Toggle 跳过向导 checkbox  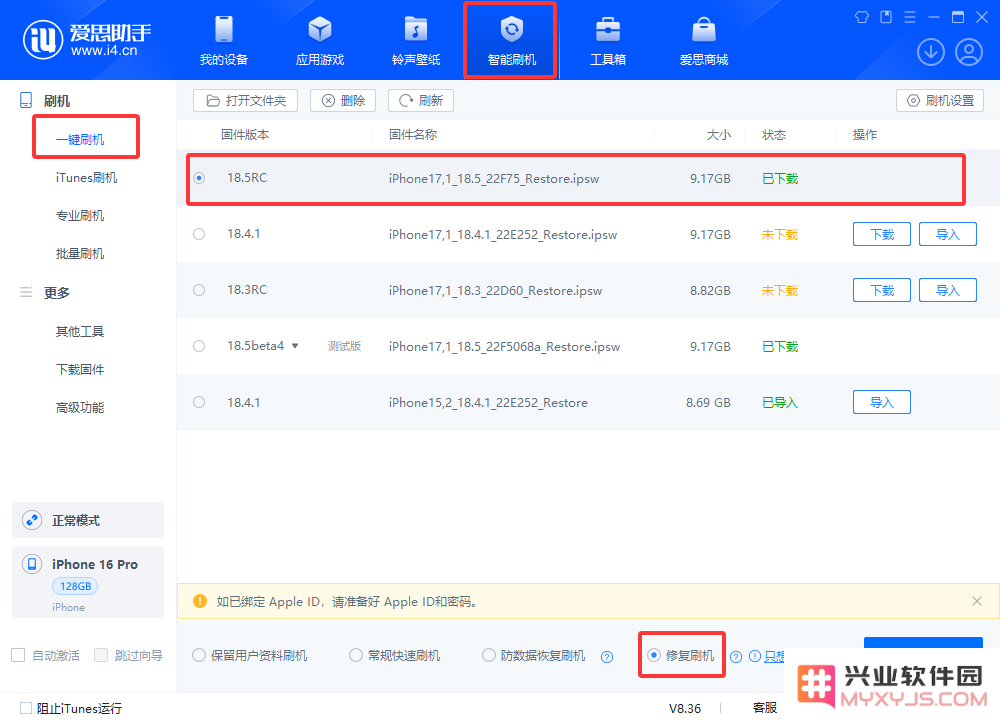pos(101,655)
